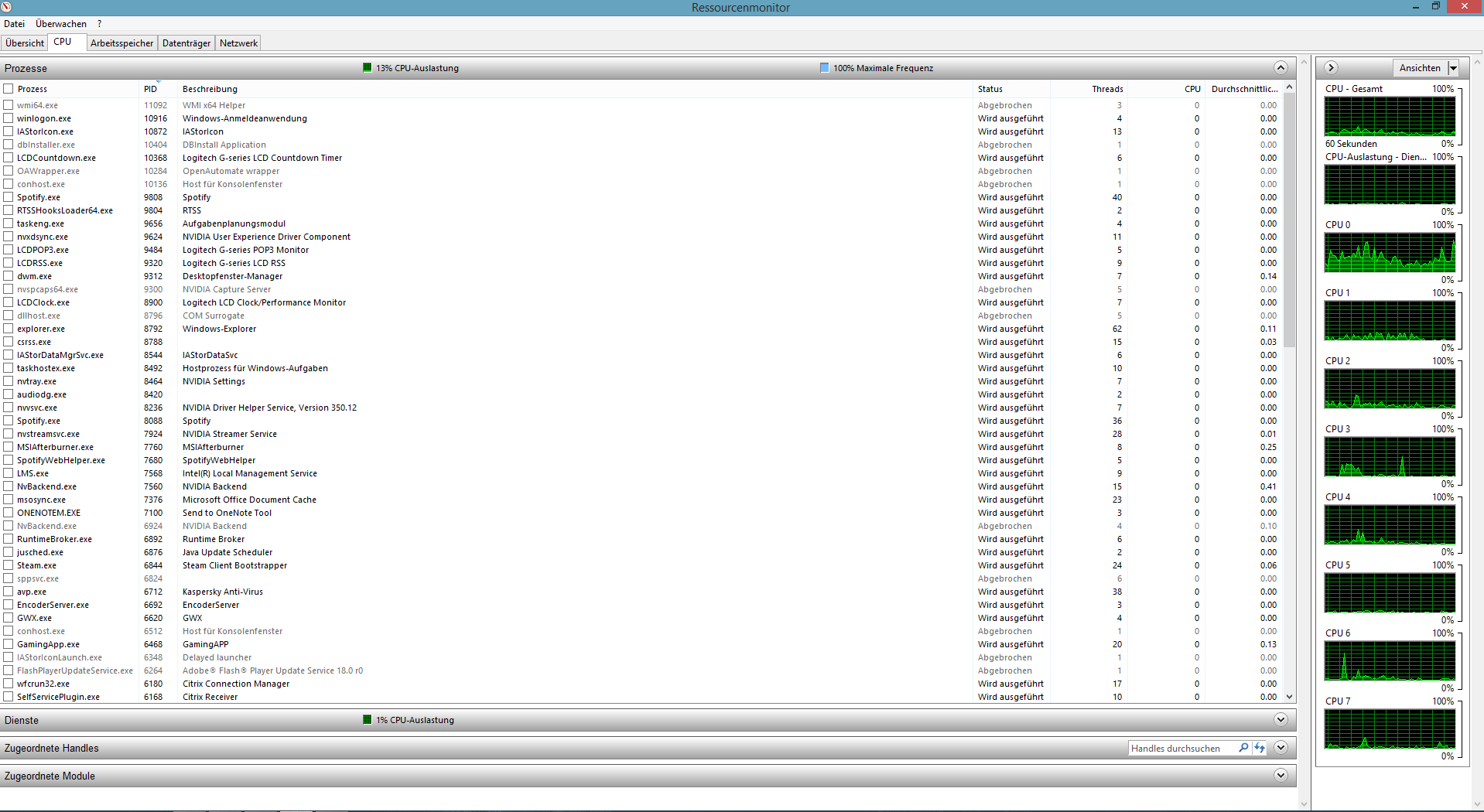Expand the Zugeordnete Handles section chevron
This screenshot has height=812, width=1484.
point(1281,748)
